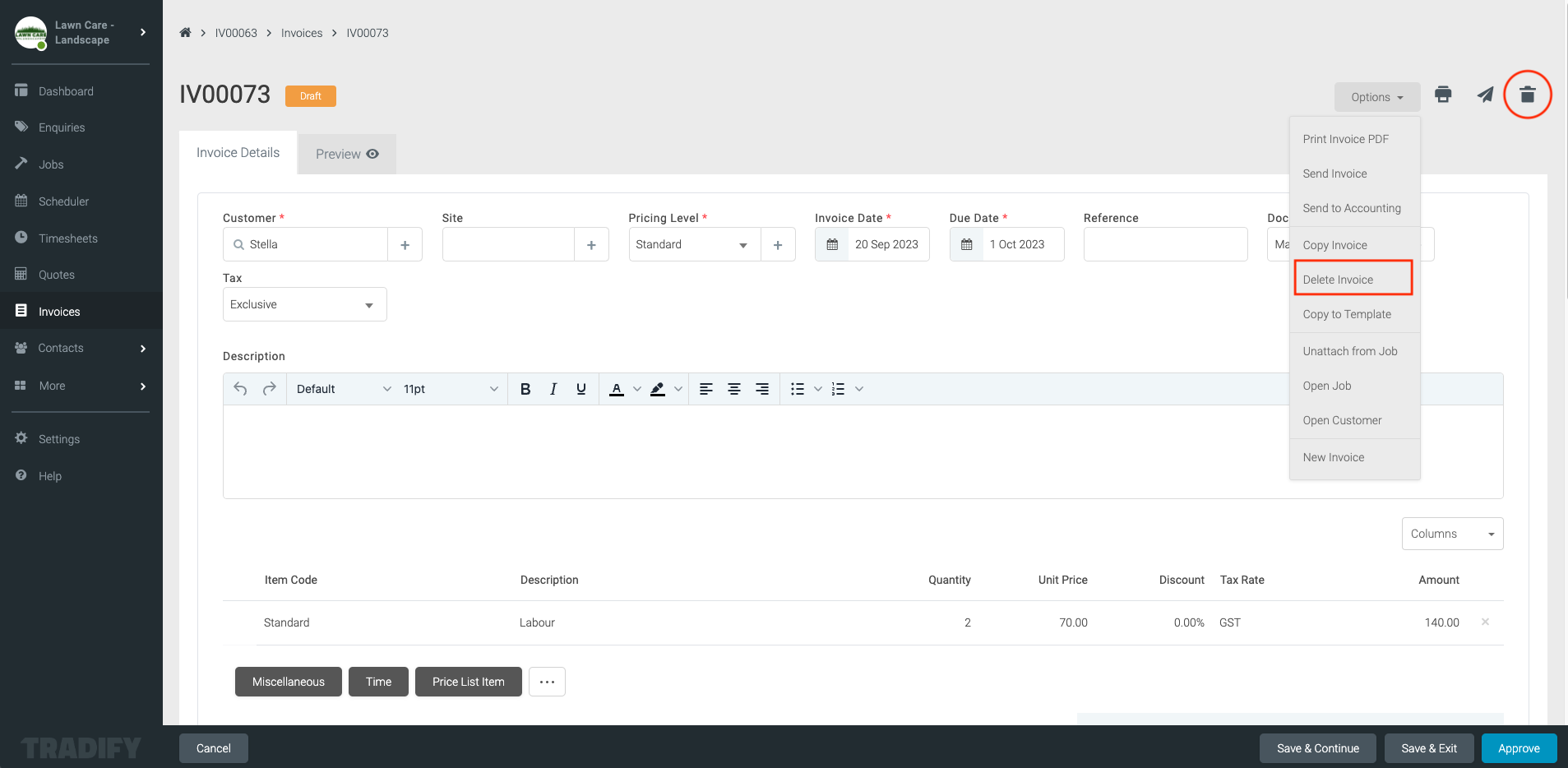Open the invoice date calendar picker
The height and width of the screenshot is (768, 1568).
pyautogui.click(x=832, y=244)
